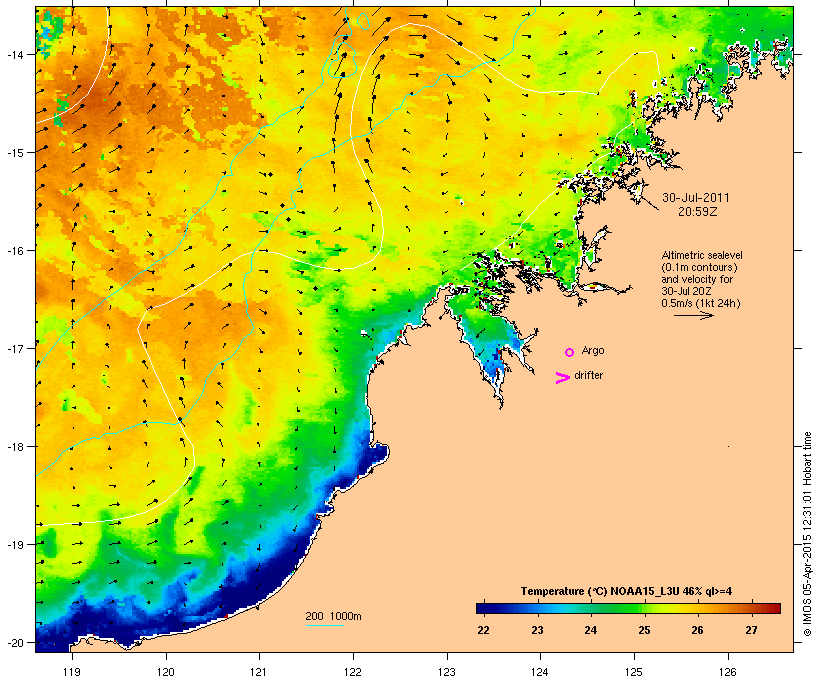Click the latitude axis label -14
The height and width of the screenshot is (680, 820).
click(x=15, y=54)
